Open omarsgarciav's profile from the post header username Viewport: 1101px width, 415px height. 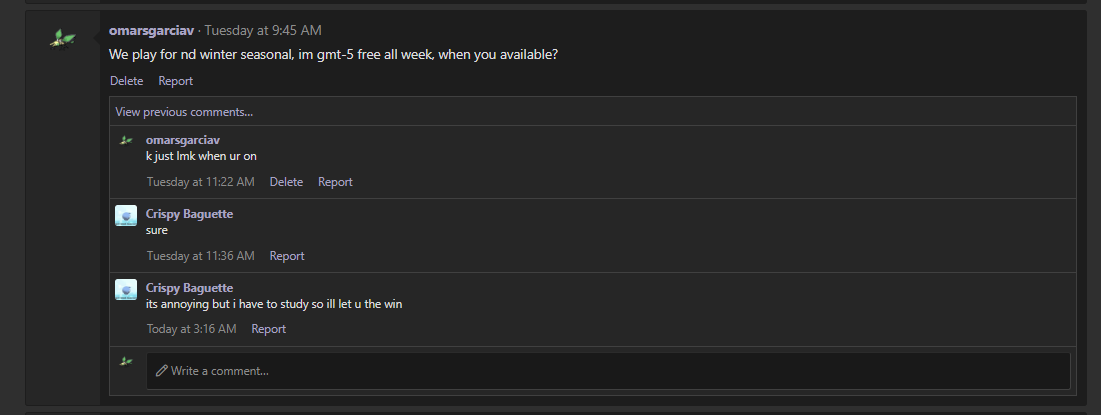pyautogui.click(x=152, y=30)
